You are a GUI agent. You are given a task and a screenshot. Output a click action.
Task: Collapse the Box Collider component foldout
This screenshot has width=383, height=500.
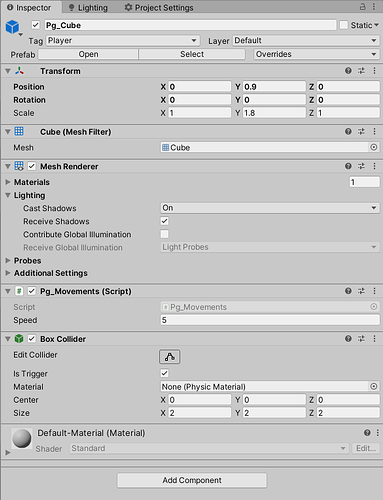point(8,339)
